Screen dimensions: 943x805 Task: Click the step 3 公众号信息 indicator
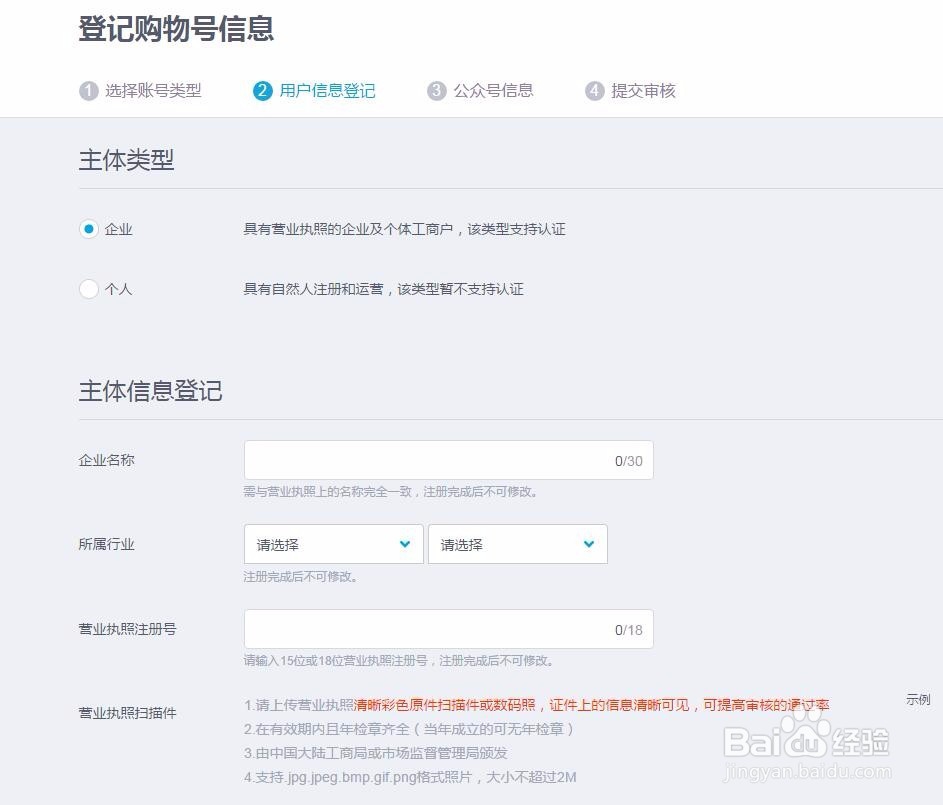click(x=490, y=90)
